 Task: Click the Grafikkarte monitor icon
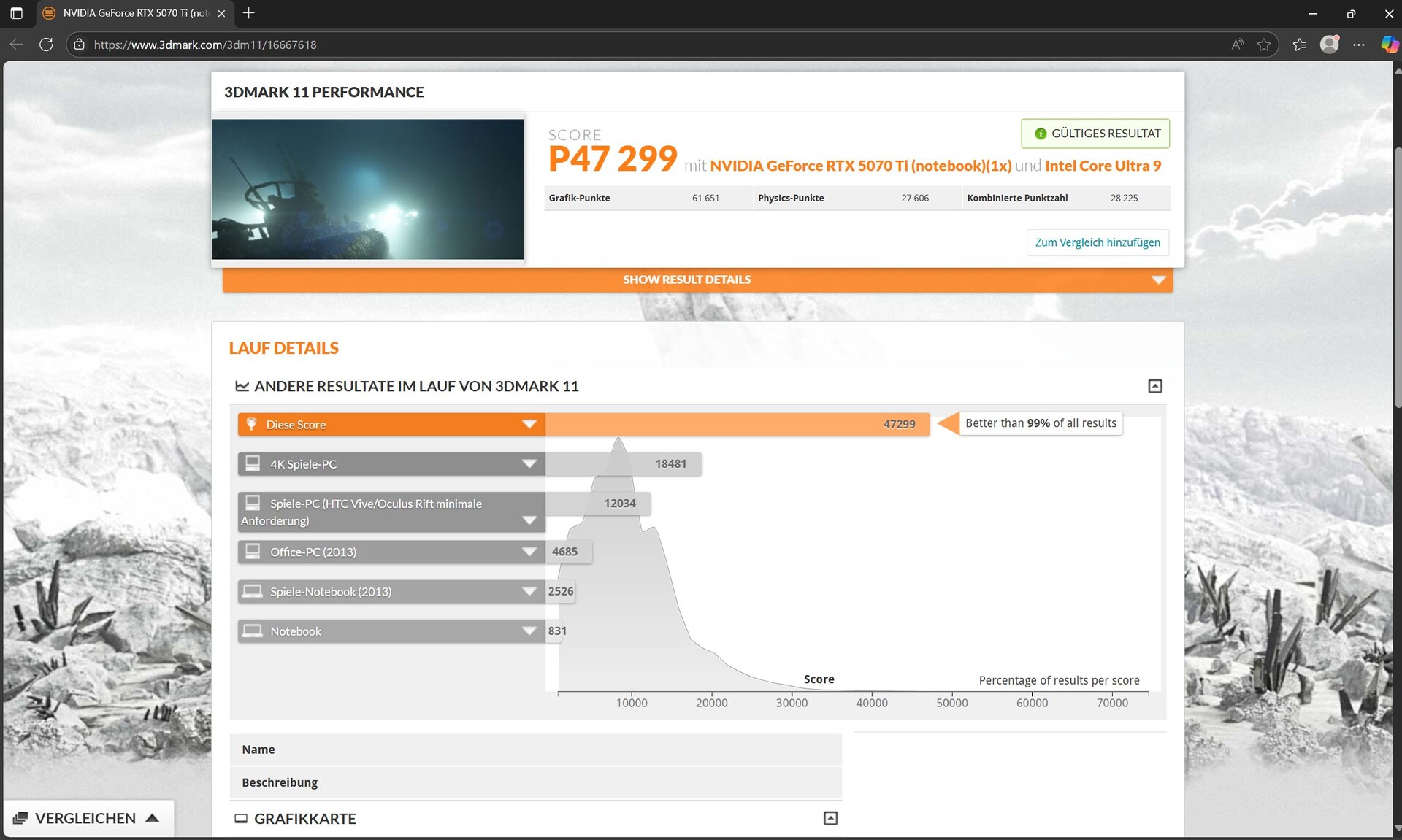pyautogui.click(x=241, y=819)
